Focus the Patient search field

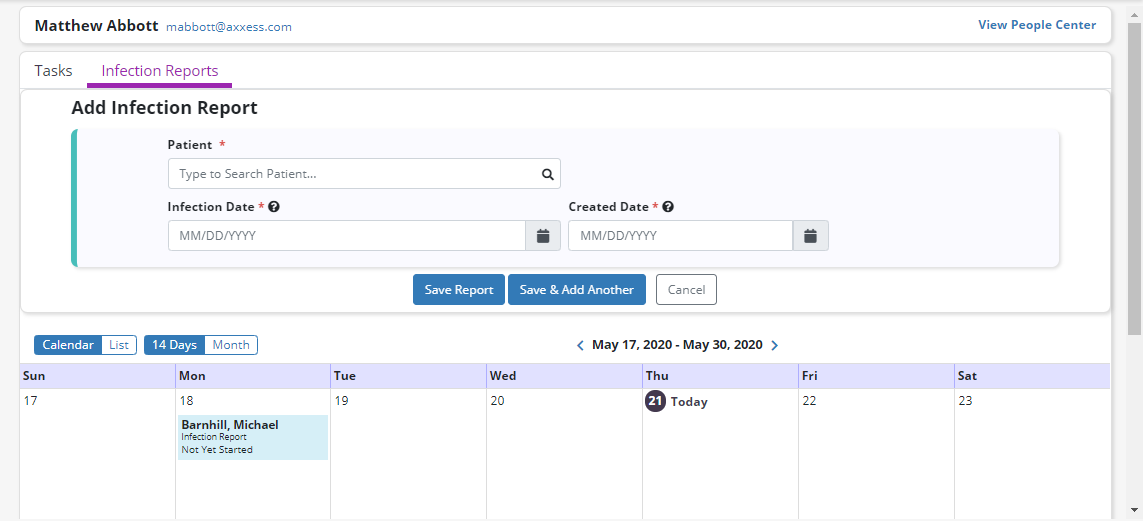(x=355, y=174)
